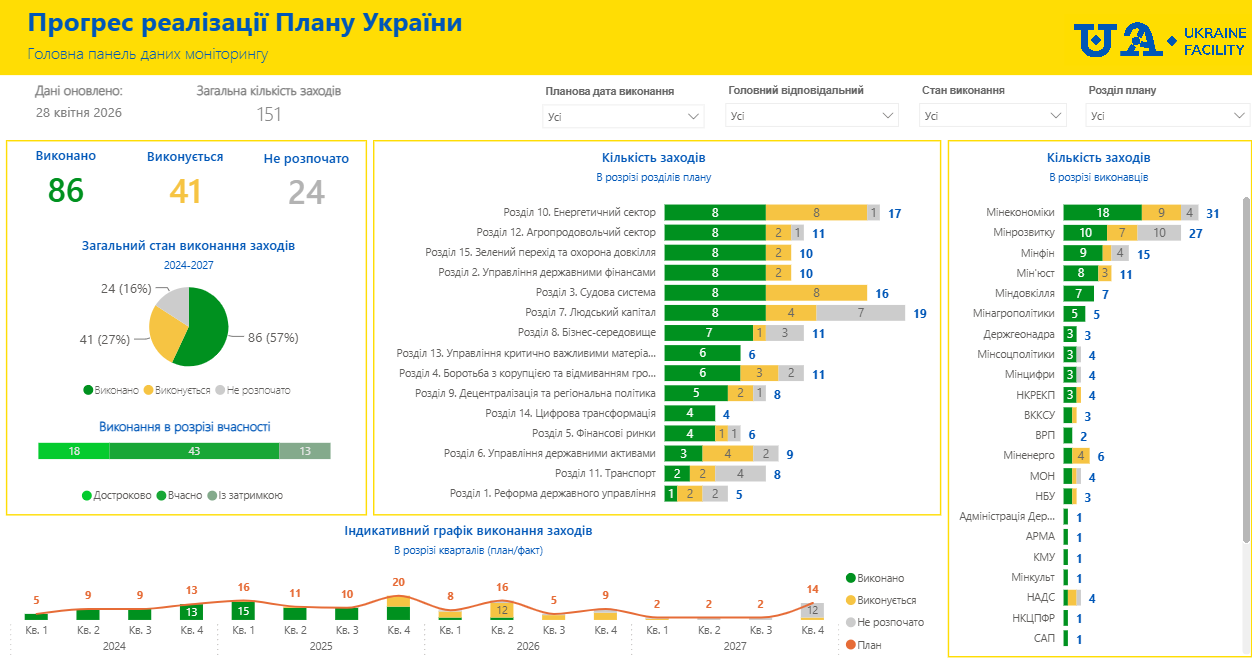1252x661 pixels.
Task: Select Розділ 7 Людський капітал gray segment
Action: tap(861, 313)
